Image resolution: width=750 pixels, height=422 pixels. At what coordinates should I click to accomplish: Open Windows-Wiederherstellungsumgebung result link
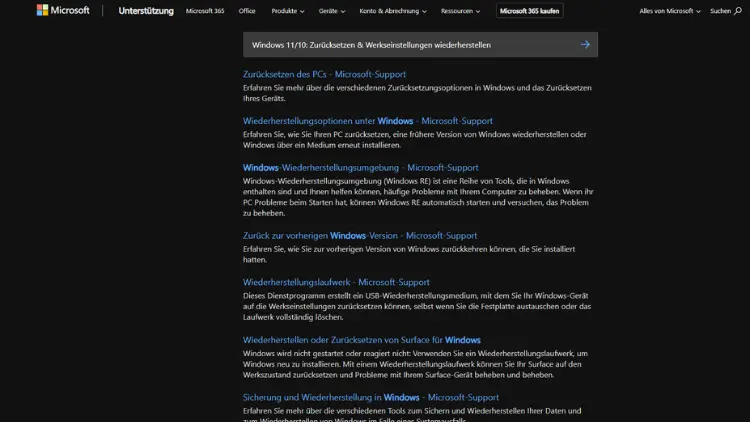pyautogui.click(x=360, y=167)
